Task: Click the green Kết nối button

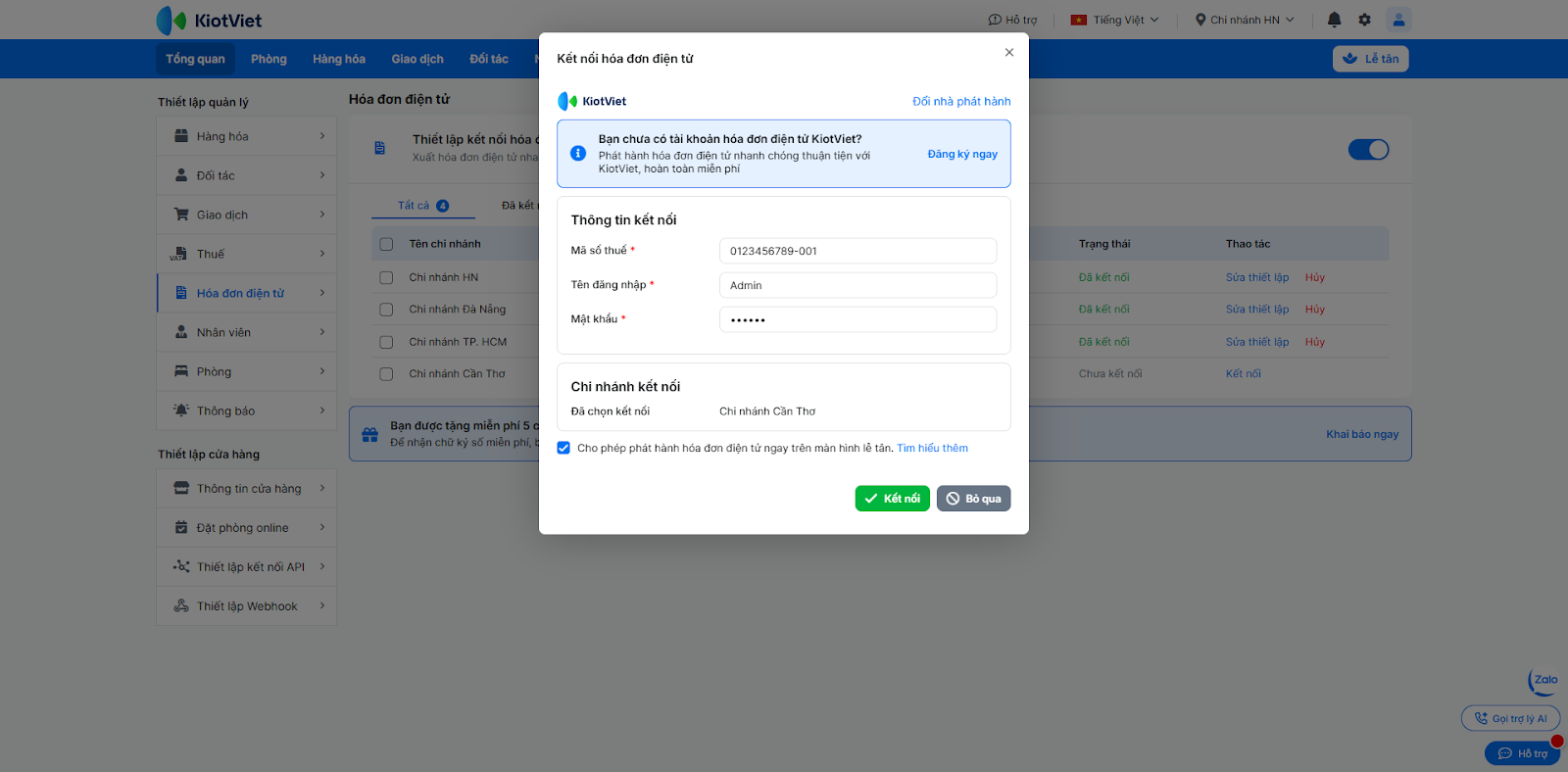Action: click(x=893, y=499)
